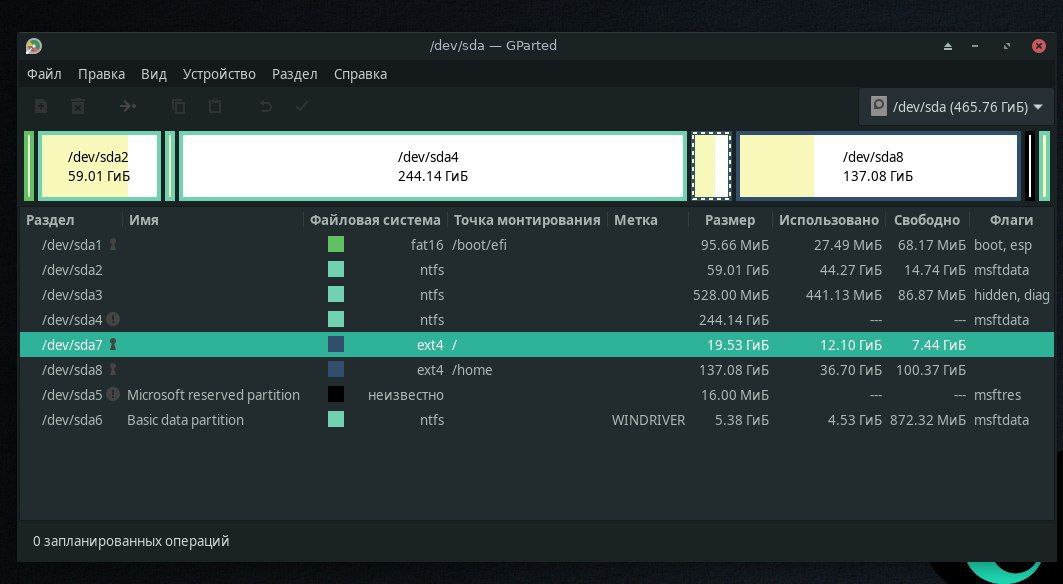This screenshot has height=584, width=1063.
Task: Open the Вид menu
Action: pyautogui.click(x=154, y=74)
